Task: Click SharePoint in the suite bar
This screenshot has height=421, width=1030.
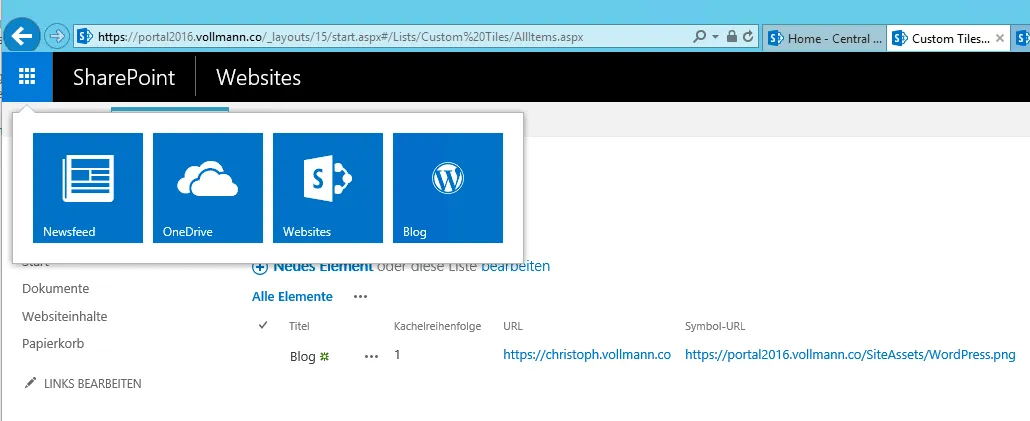Action: coord(123,78)
